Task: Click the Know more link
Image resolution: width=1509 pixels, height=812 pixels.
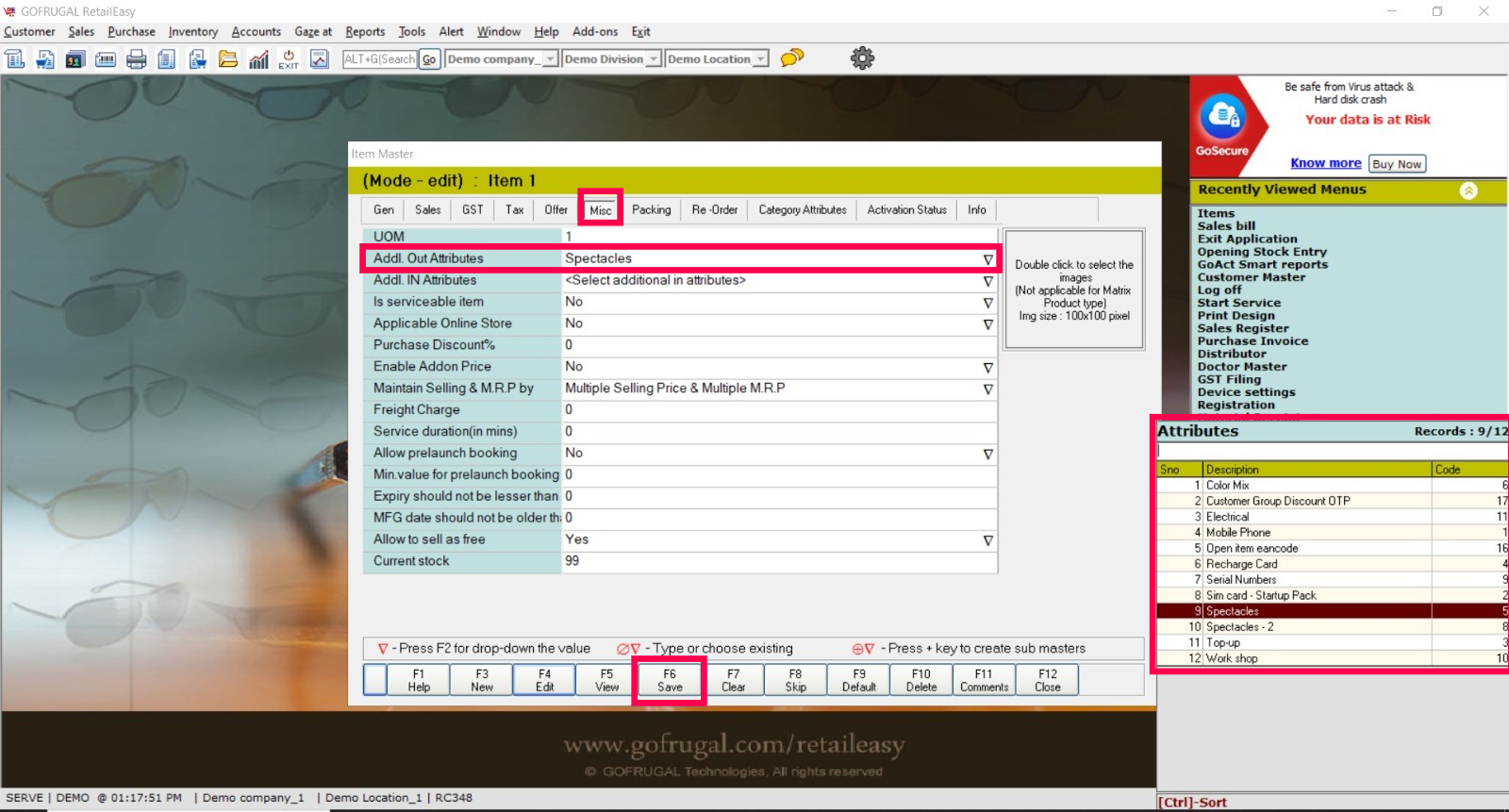Action: pyautogui.click(x=1325, y=163)
